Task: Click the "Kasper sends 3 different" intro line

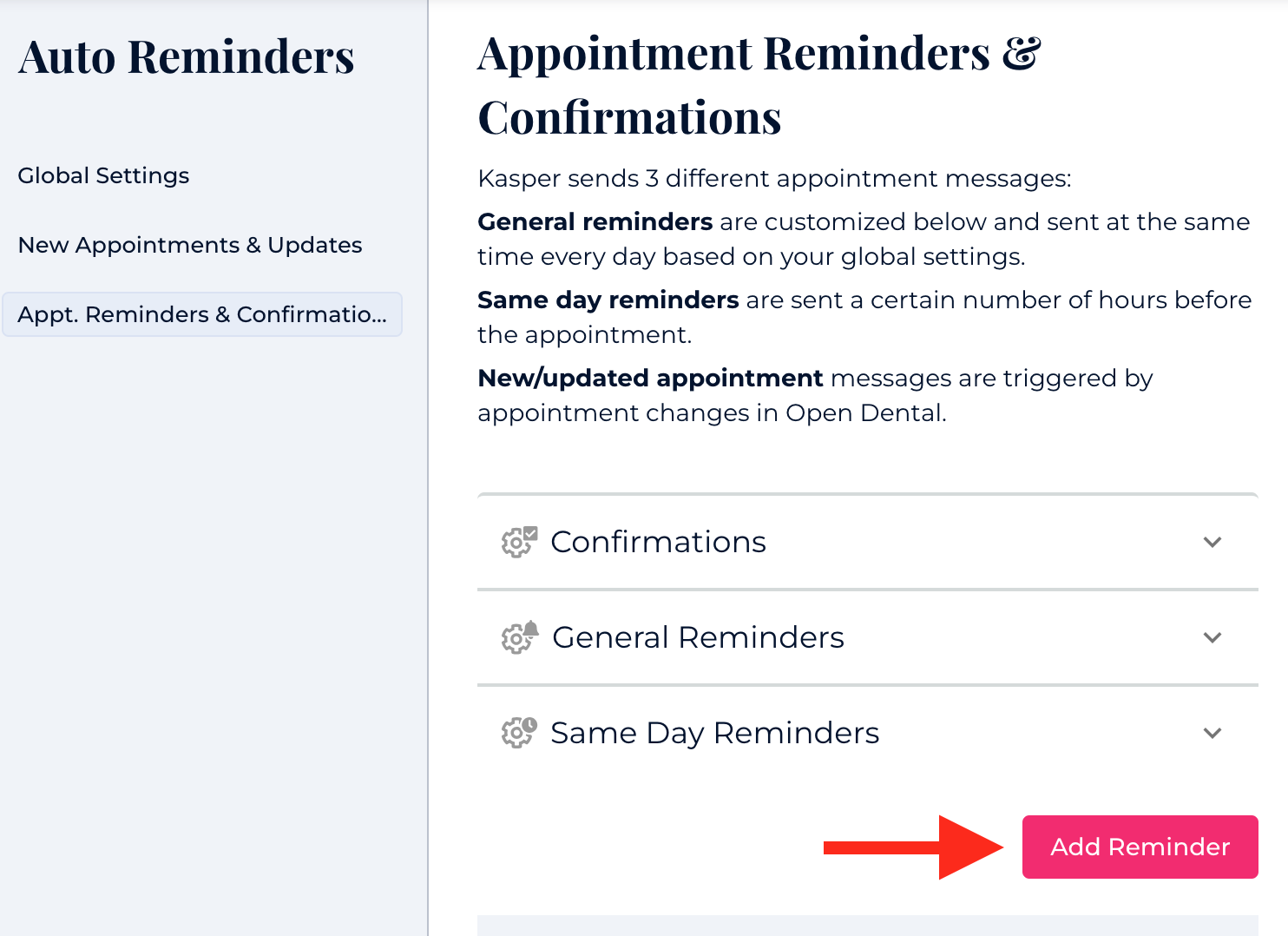Action: (774, 179)
